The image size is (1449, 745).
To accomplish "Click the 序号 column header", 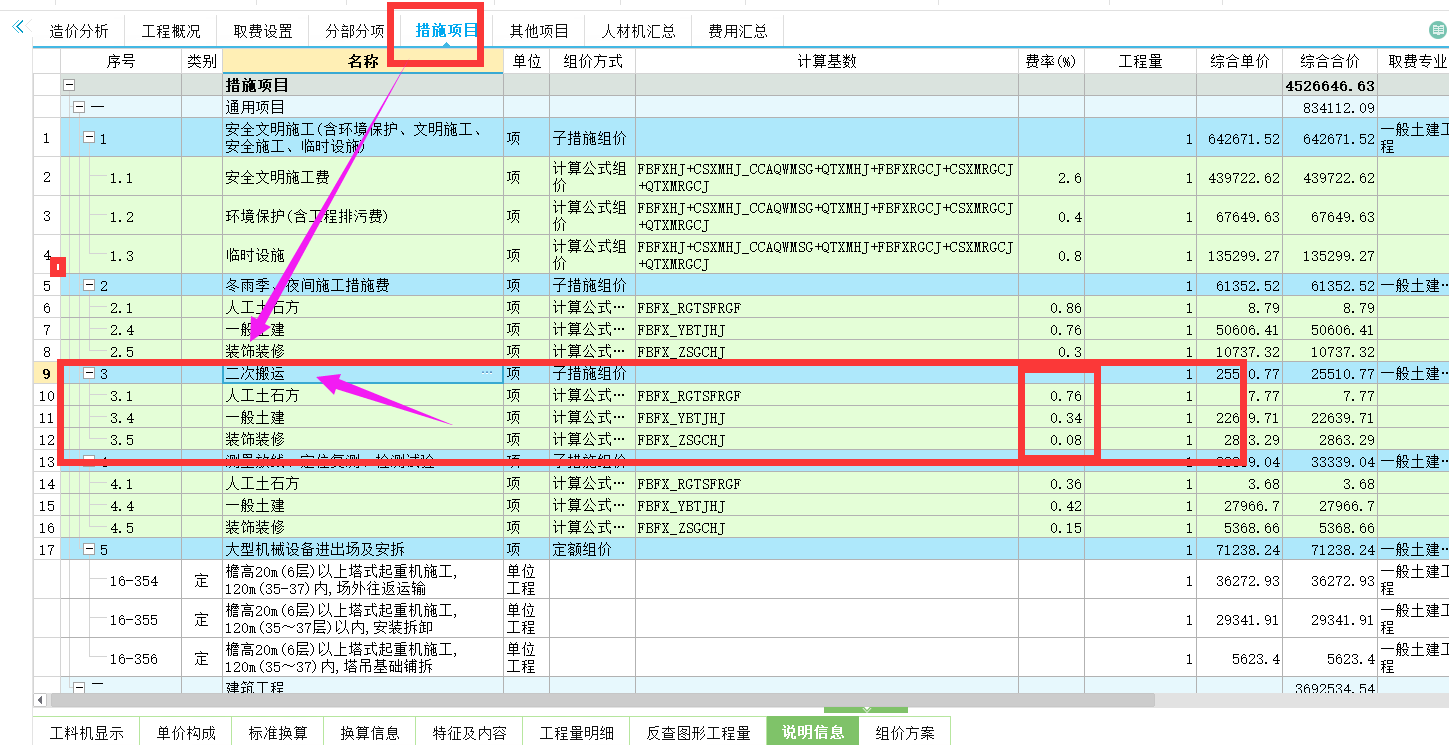I will (121, 61).
